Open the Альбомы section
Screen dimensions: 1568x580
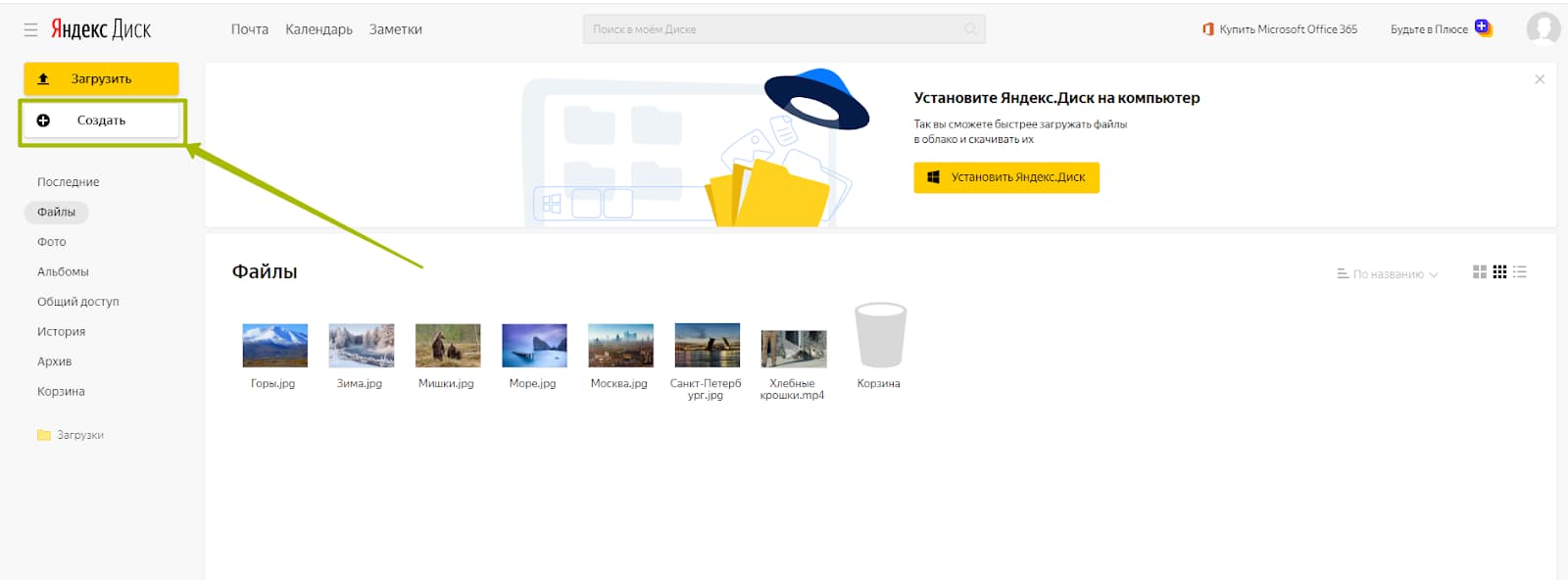coord(63,271)
